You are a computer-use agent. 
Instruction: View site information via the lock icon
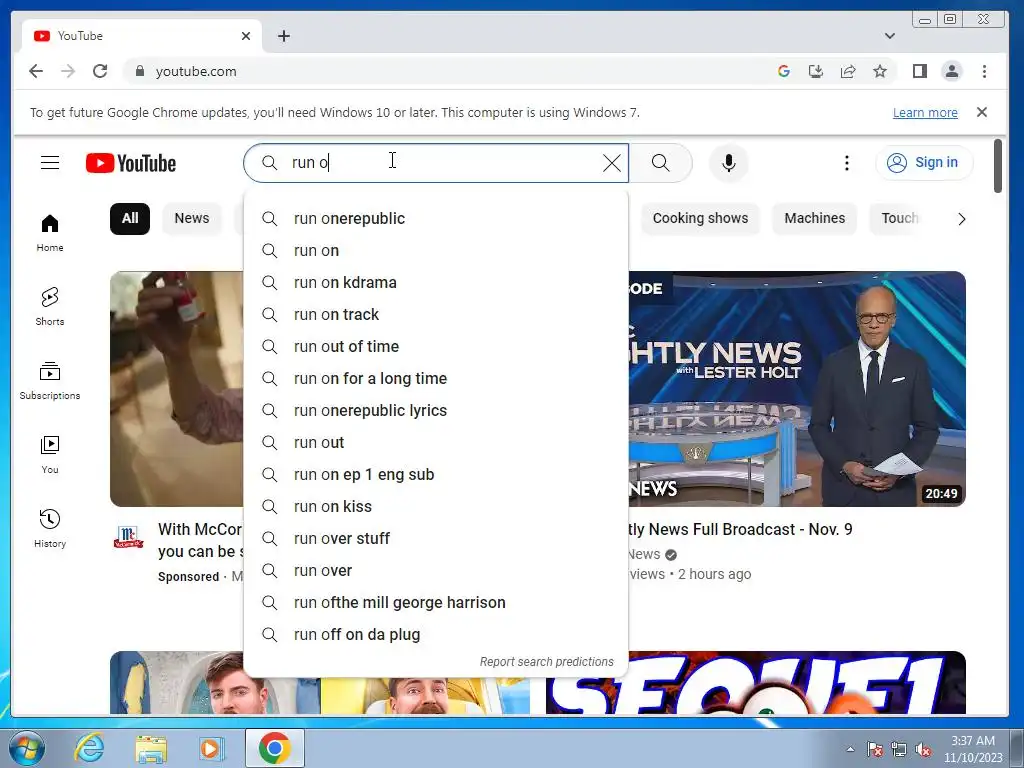point(139,71)
